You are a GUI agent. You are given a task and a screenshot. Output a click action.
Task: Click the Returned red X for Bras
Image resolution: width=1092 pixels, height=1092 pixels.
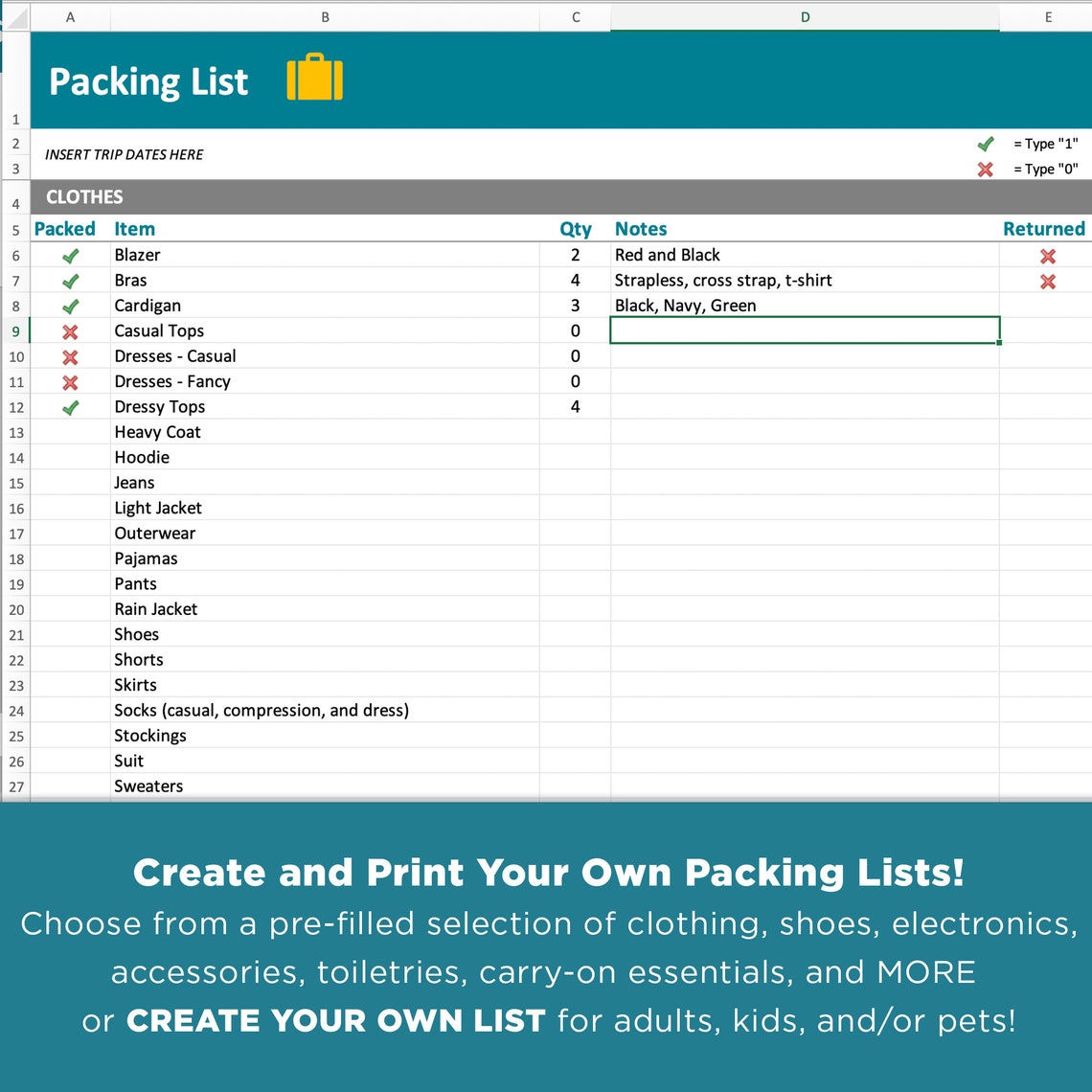tap(1047, 281)
